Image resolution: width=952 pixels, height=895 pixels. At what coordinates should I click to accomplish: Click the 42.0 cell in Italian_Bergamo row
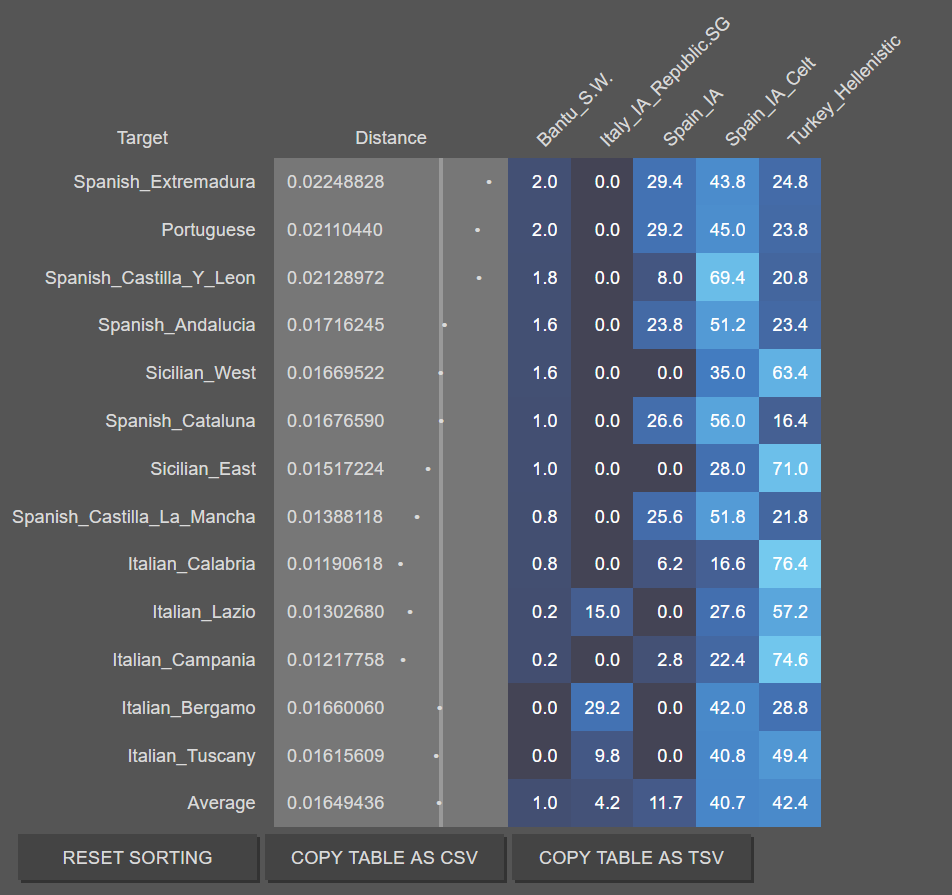click(x=727, y=707)
